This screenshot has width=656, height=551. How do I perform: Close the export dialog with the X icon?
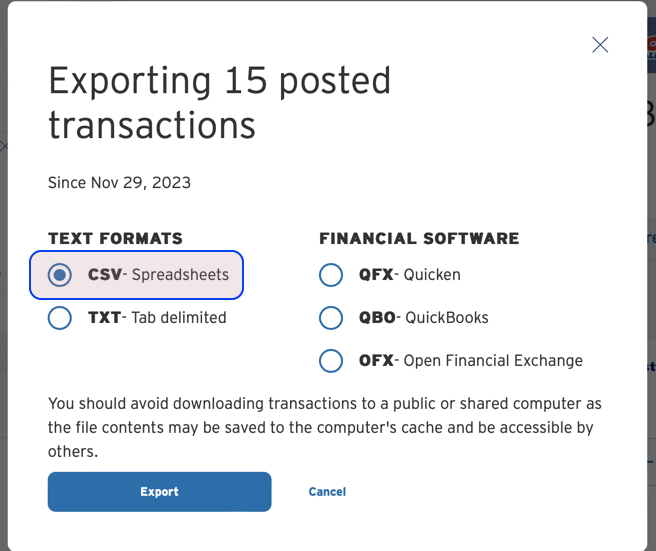click(x=600, y=44)
